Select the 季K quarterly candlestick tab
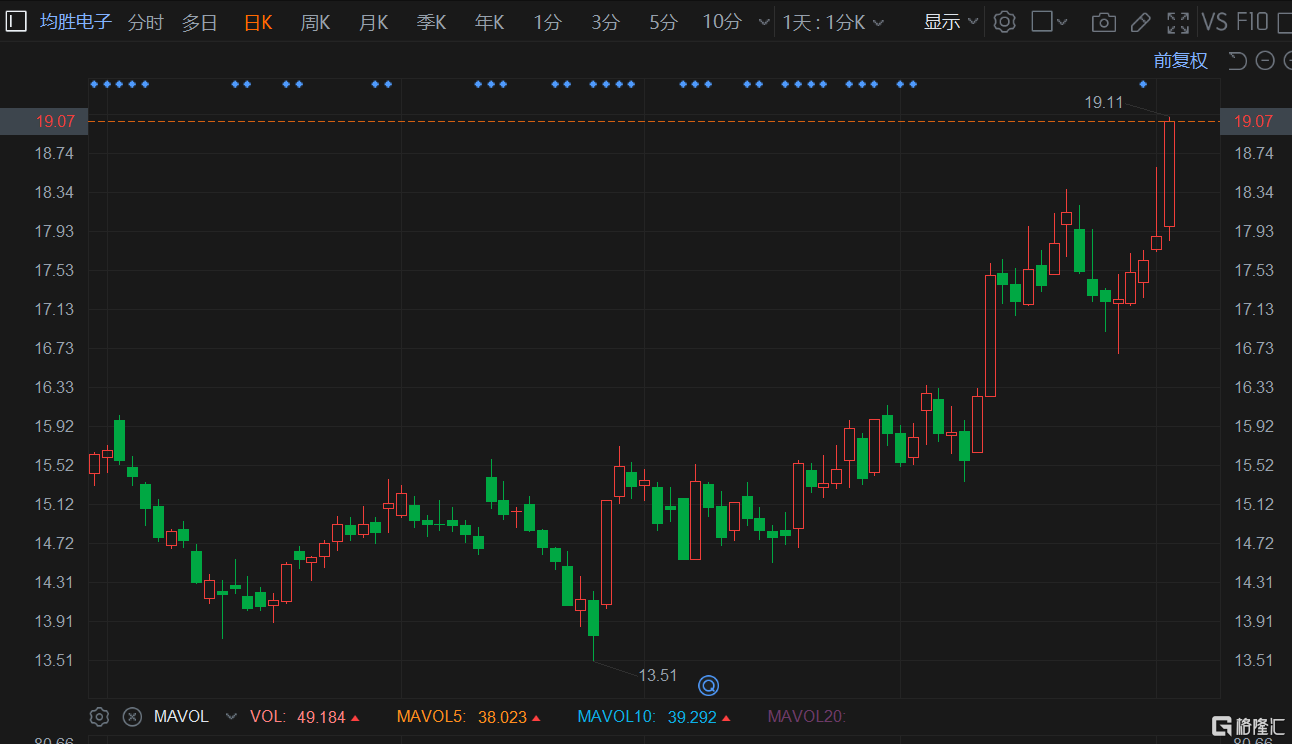This screenshot has height=744, width=1292. tap(431, 22)
